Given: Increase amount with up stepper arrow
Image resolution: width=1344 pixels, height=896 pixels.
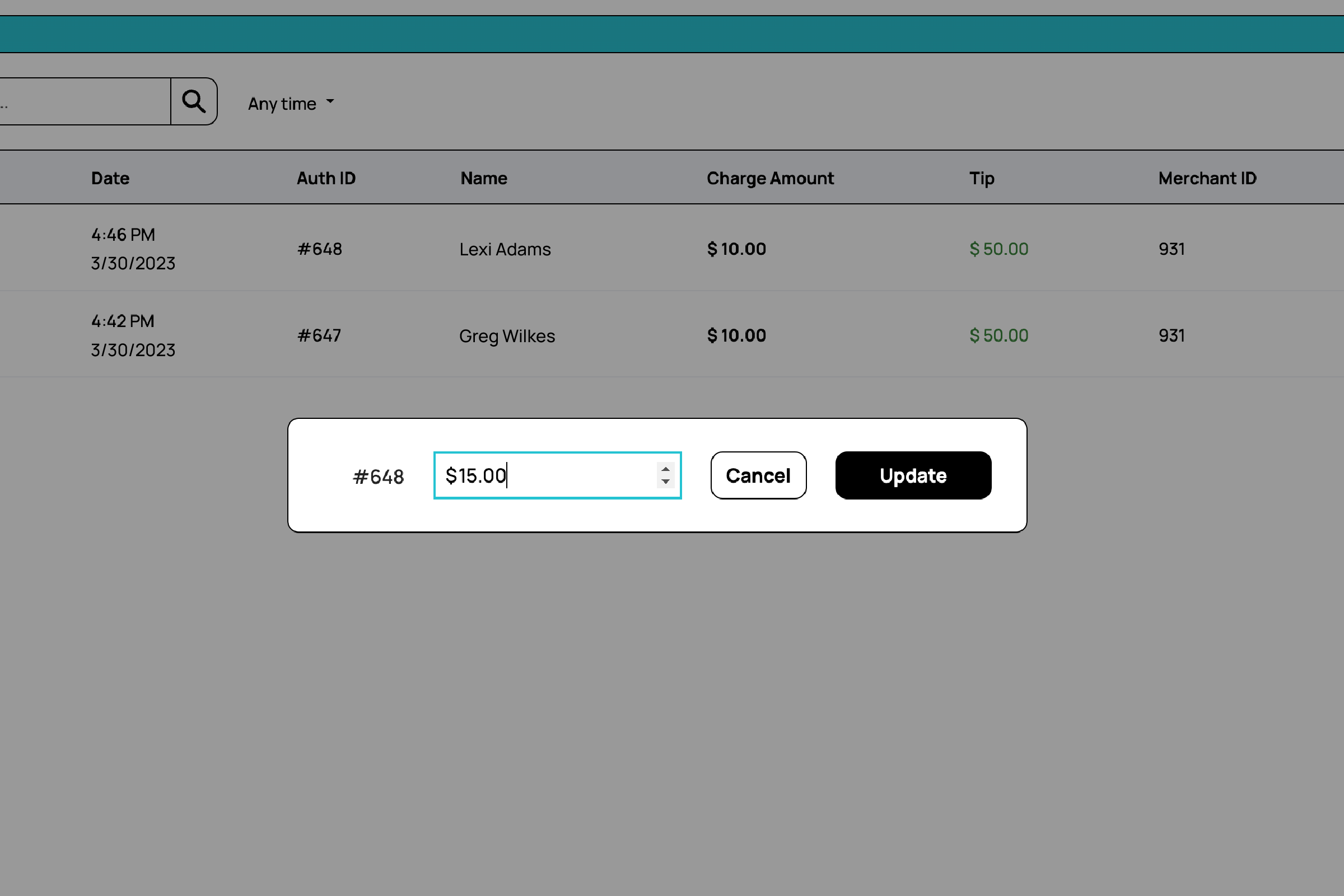Looking at the screenshot, I should [x=665, y=469].
